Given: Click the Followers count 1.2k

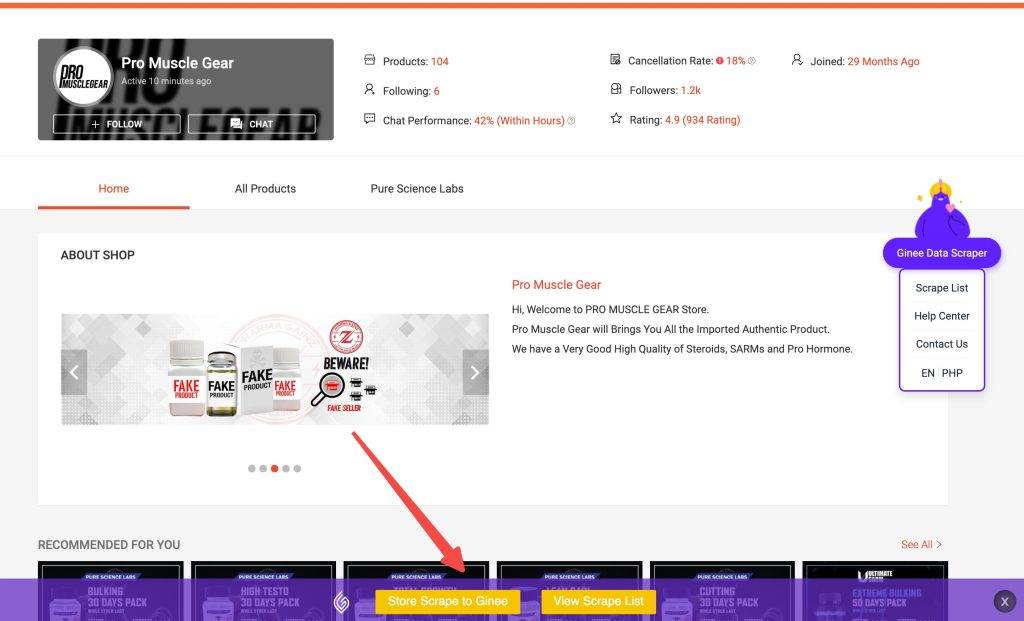Looking at the screenshot, I should pyautogui.click(x=690, y=90).
